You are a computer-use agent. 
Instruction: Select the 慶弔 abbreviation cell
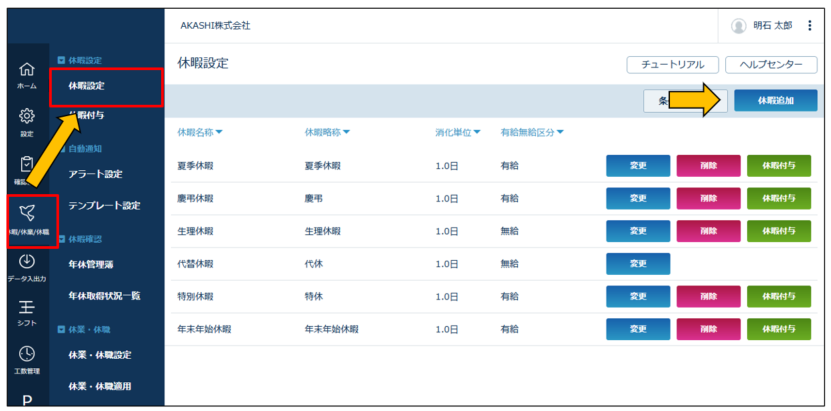[x=314, y=198]
